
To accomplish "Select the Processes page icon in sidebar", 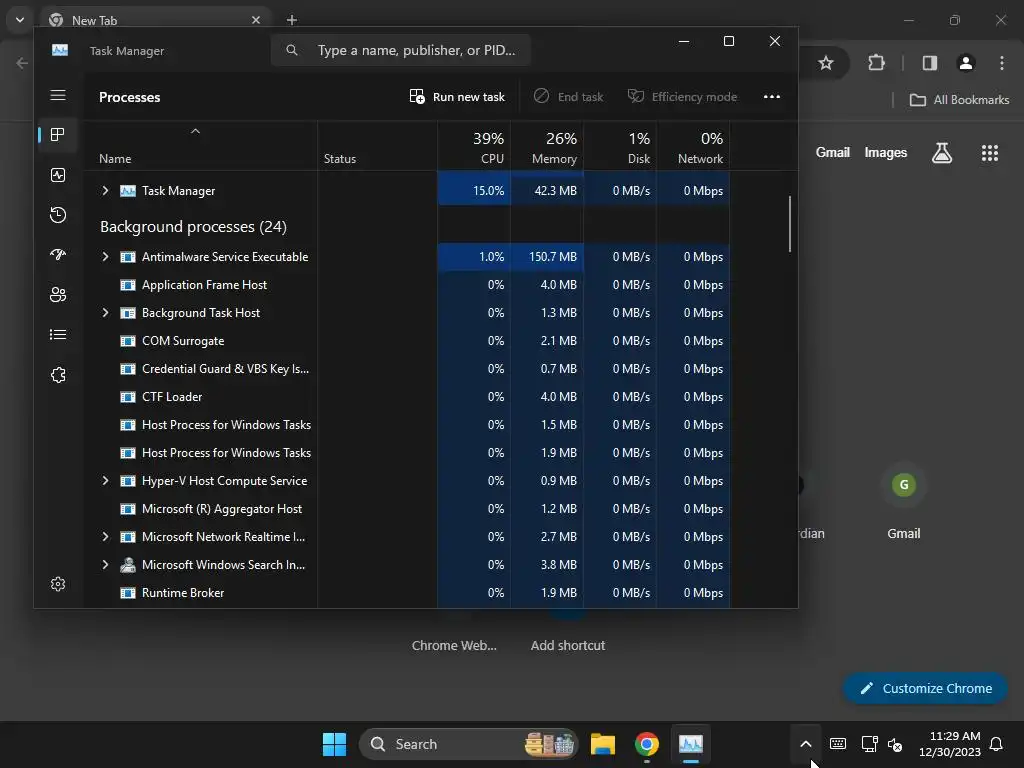I will tap(58, 135).
